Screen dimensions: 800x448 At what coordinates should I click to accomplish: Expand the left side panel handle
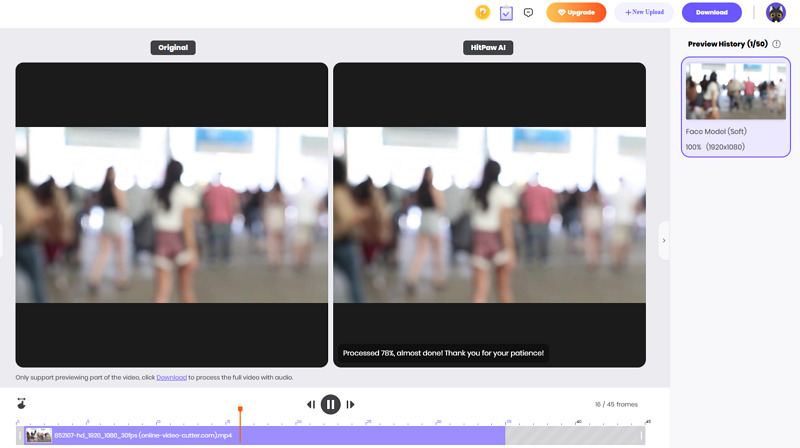pyautogui.click(x=3, y=240)
